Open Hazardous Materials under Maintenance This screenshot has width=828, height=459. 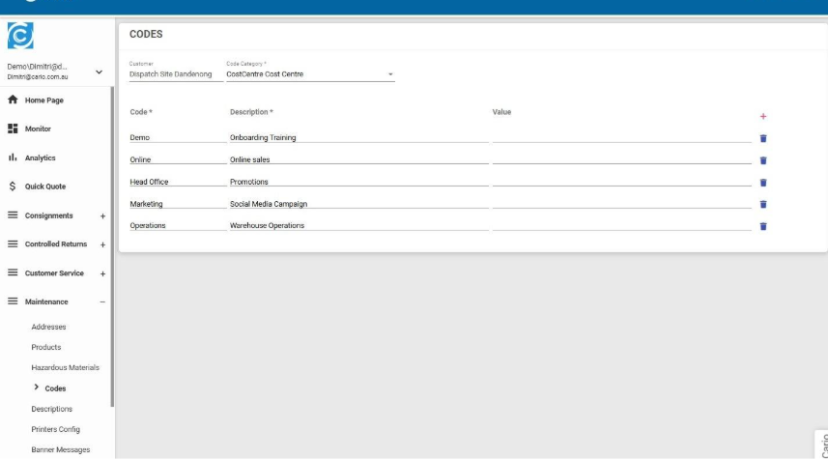click(65, 368)
